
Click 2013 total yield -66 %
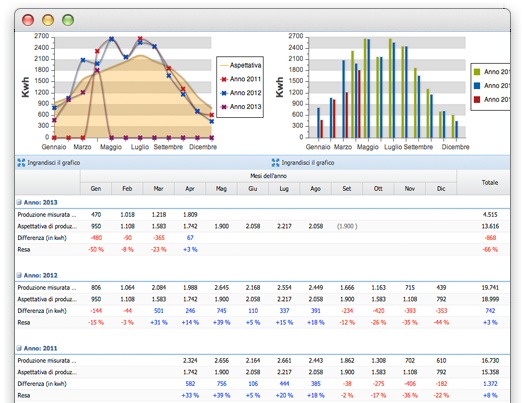point(490,250)
